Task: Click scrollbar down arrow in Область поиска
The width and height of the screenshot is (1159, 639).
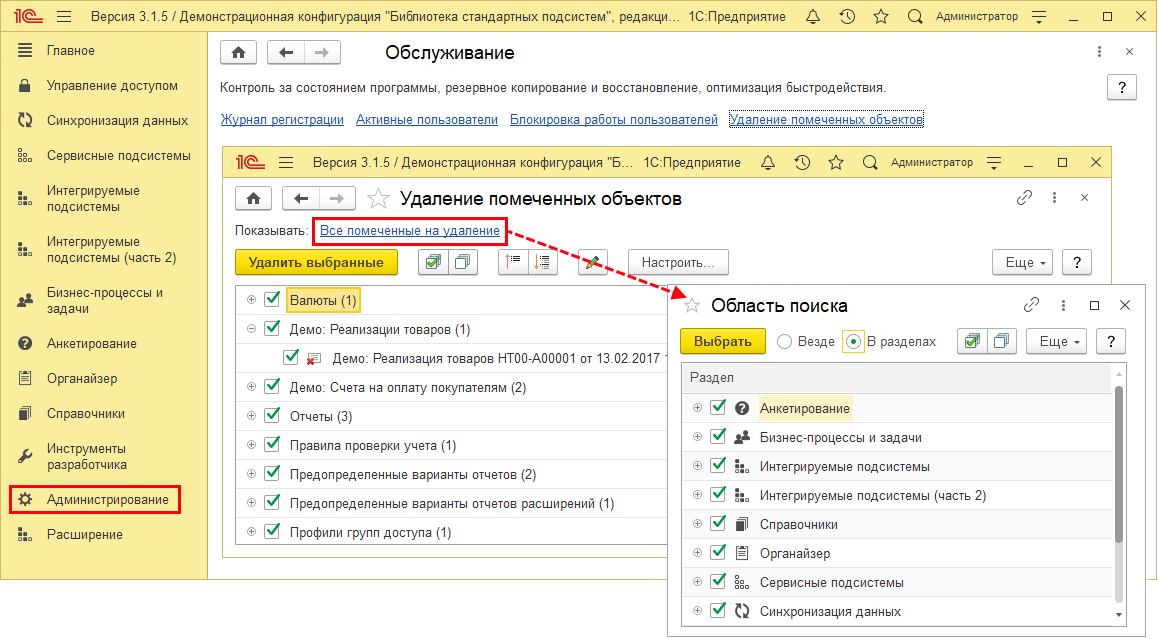Action: pyautogui.click(x=1118, y=615)
